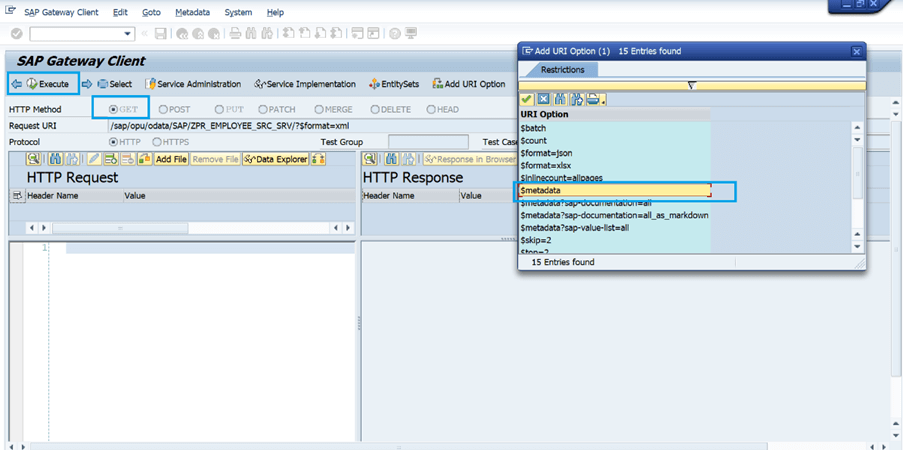Click the Add File button
903x450 pixels.
(x=172, y=158)
